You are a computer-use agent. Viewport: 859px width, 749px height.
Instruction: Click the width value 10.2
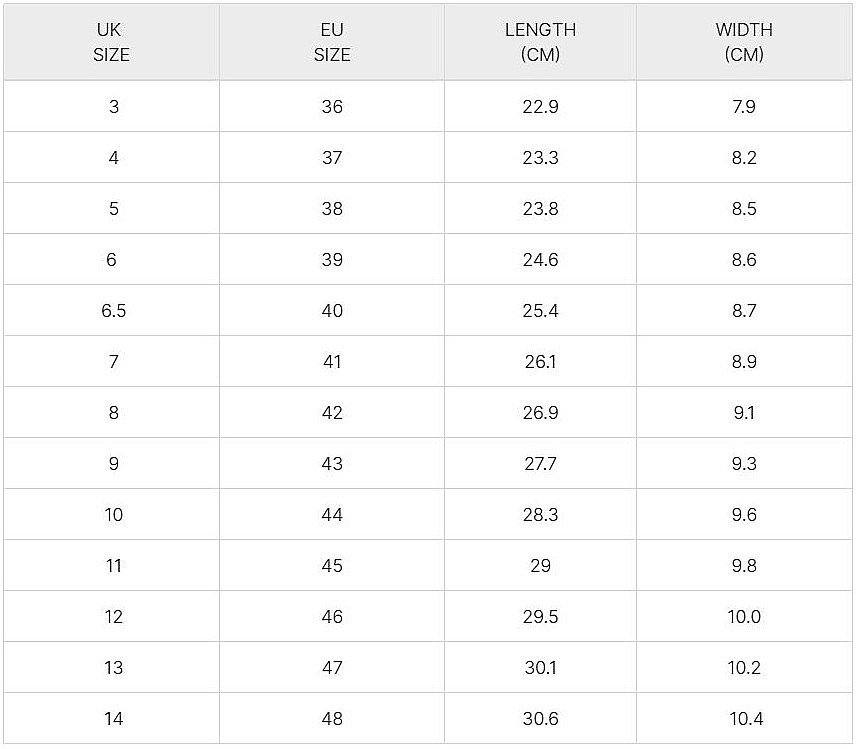pos(744,667)
